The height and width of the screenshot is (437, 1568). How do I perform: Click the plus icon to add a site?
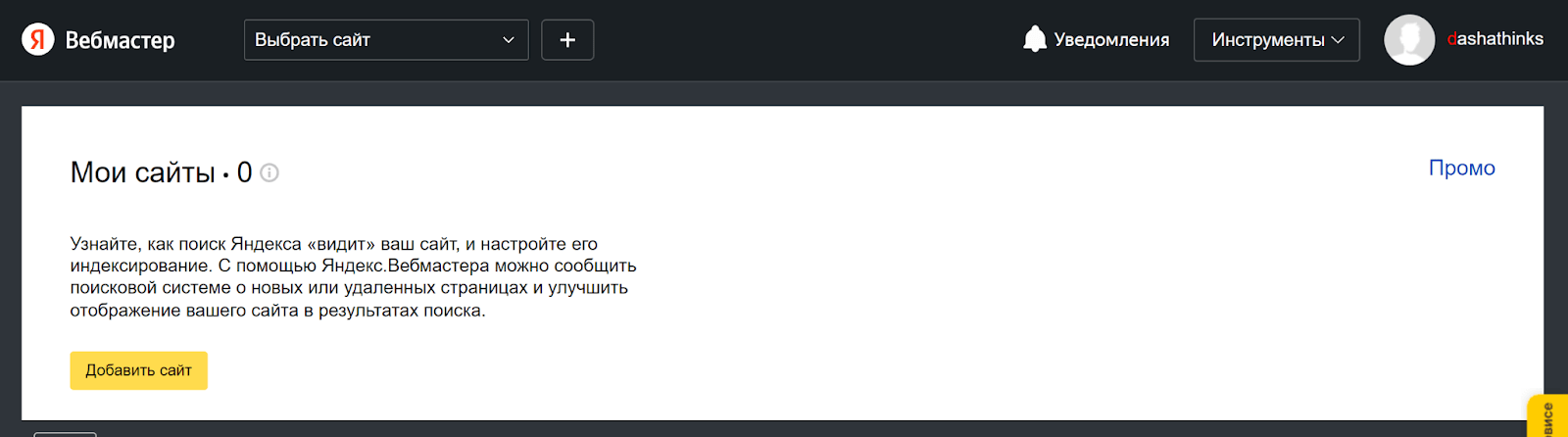(567, 40)
